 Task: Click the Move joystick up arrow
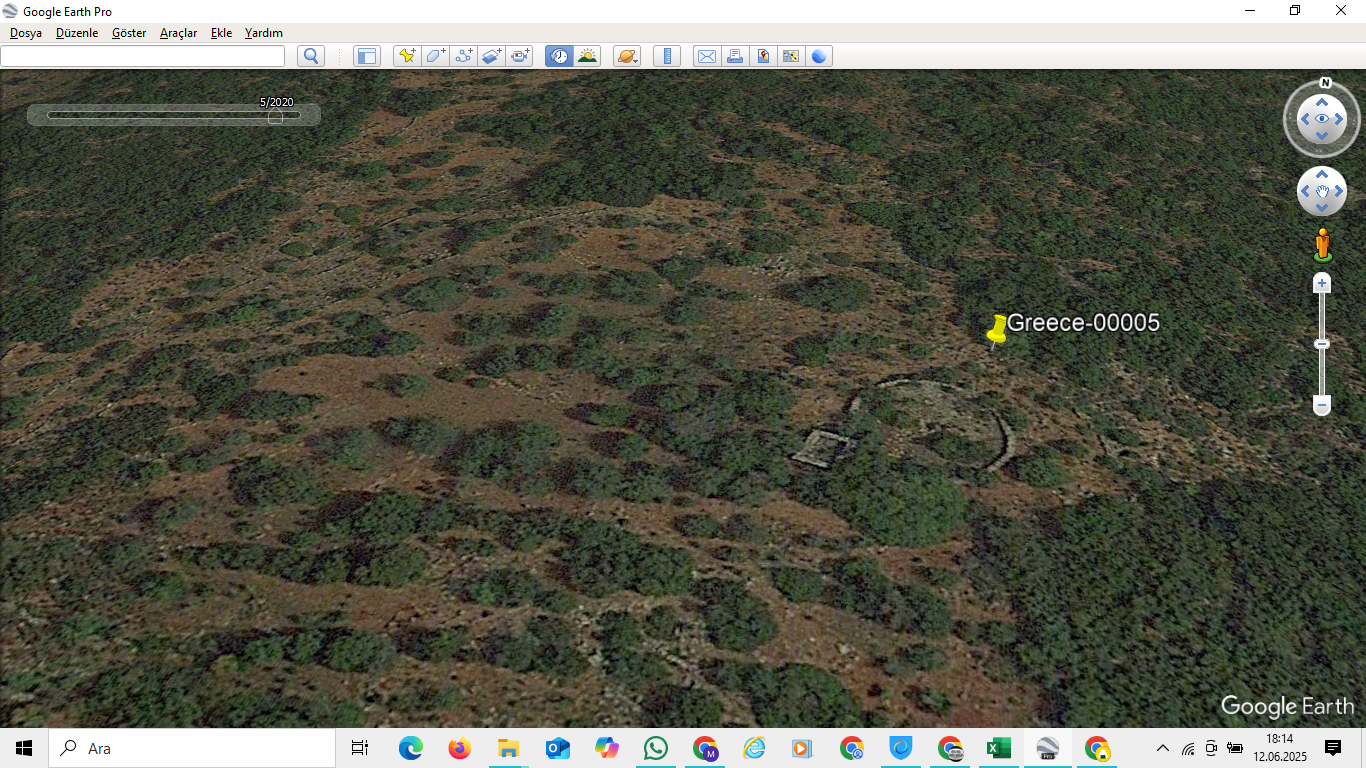pos(1322,174)
